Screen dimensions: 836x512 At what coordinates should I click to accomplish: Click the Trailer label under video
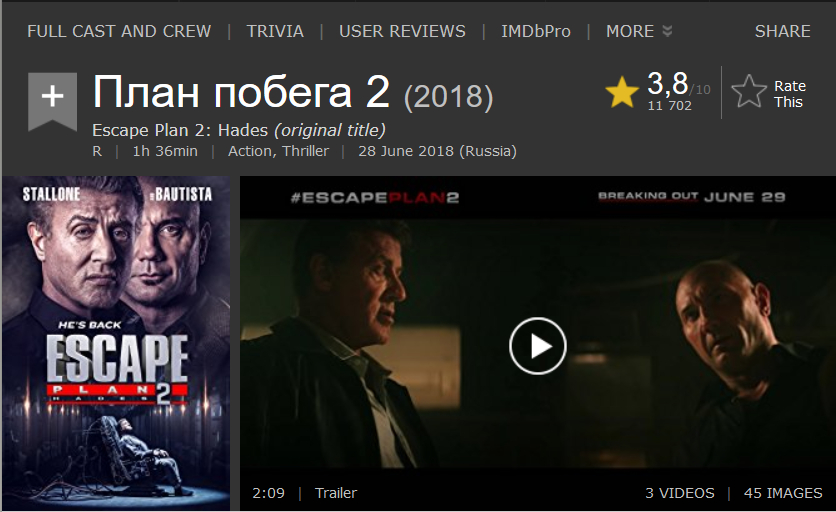tap(336, 493)
